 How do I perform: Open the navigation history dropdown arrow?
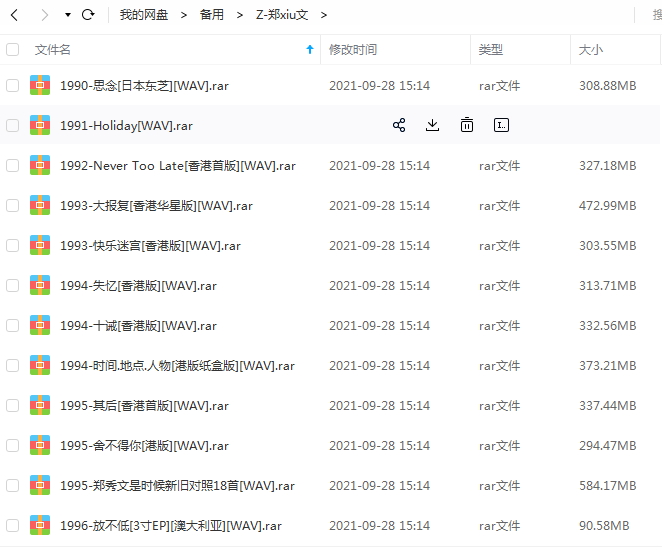(x=67, y=15)
